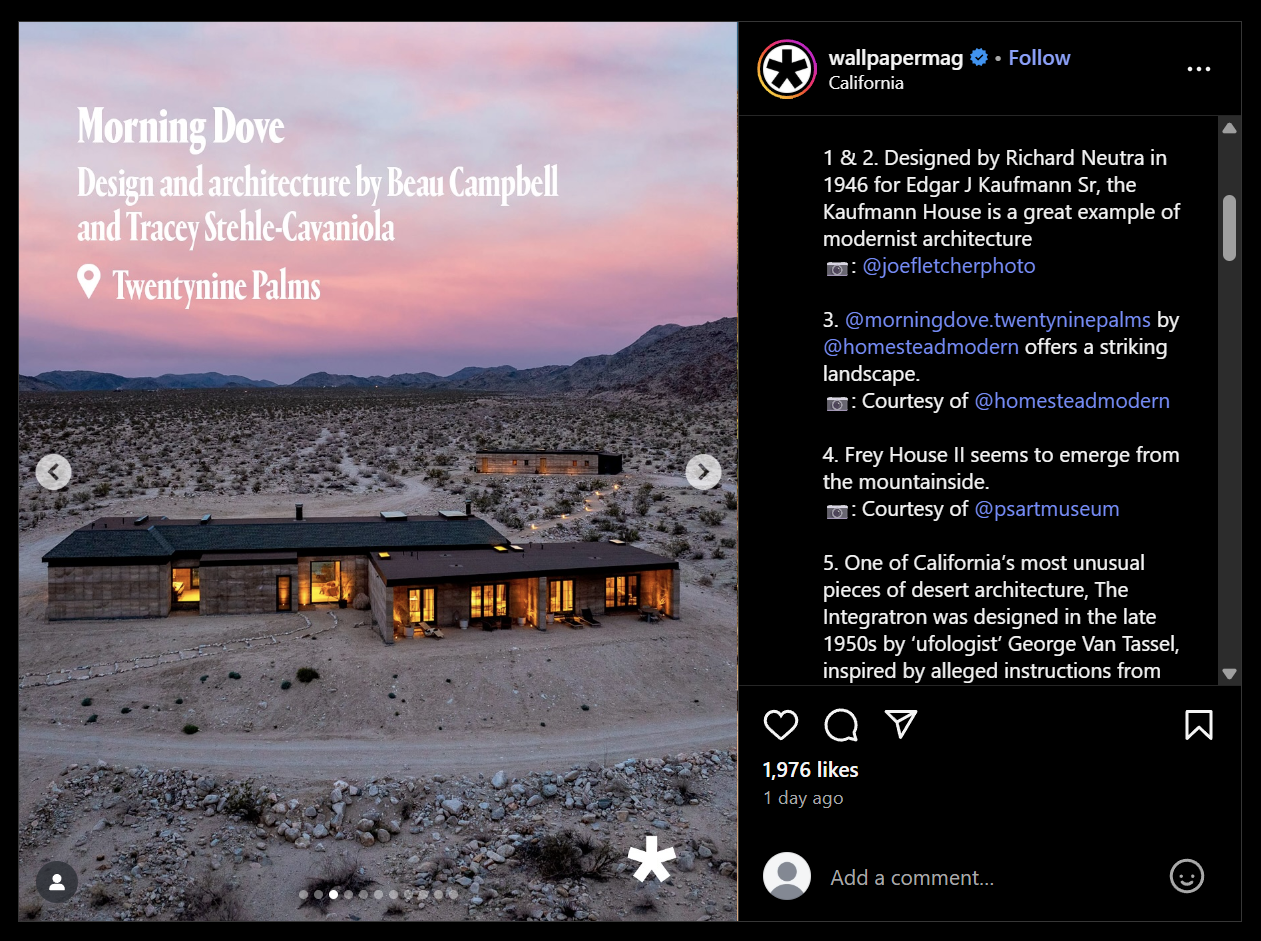Like the post with the heart icon
The image size is (1261, 941).
781,725
